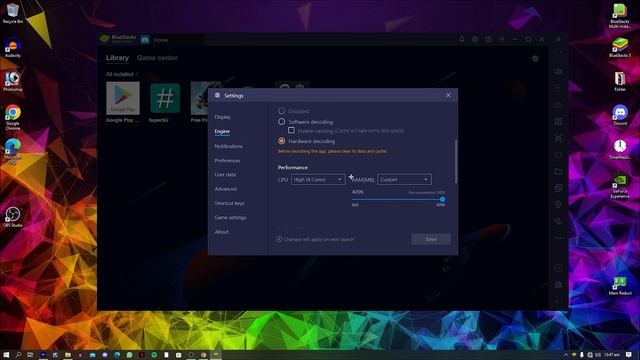The width and height of the screenshot is (640, 360).
Task: Open the clock-faced TimeFlash desktop shortcut
Action: click(620, 149)
